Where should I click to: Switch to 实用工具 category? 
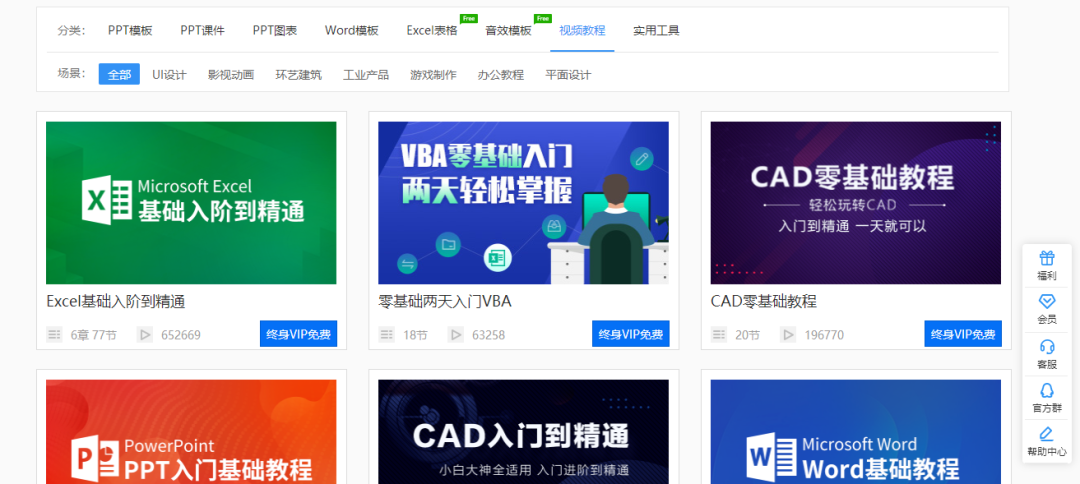(x=656, y=30)
